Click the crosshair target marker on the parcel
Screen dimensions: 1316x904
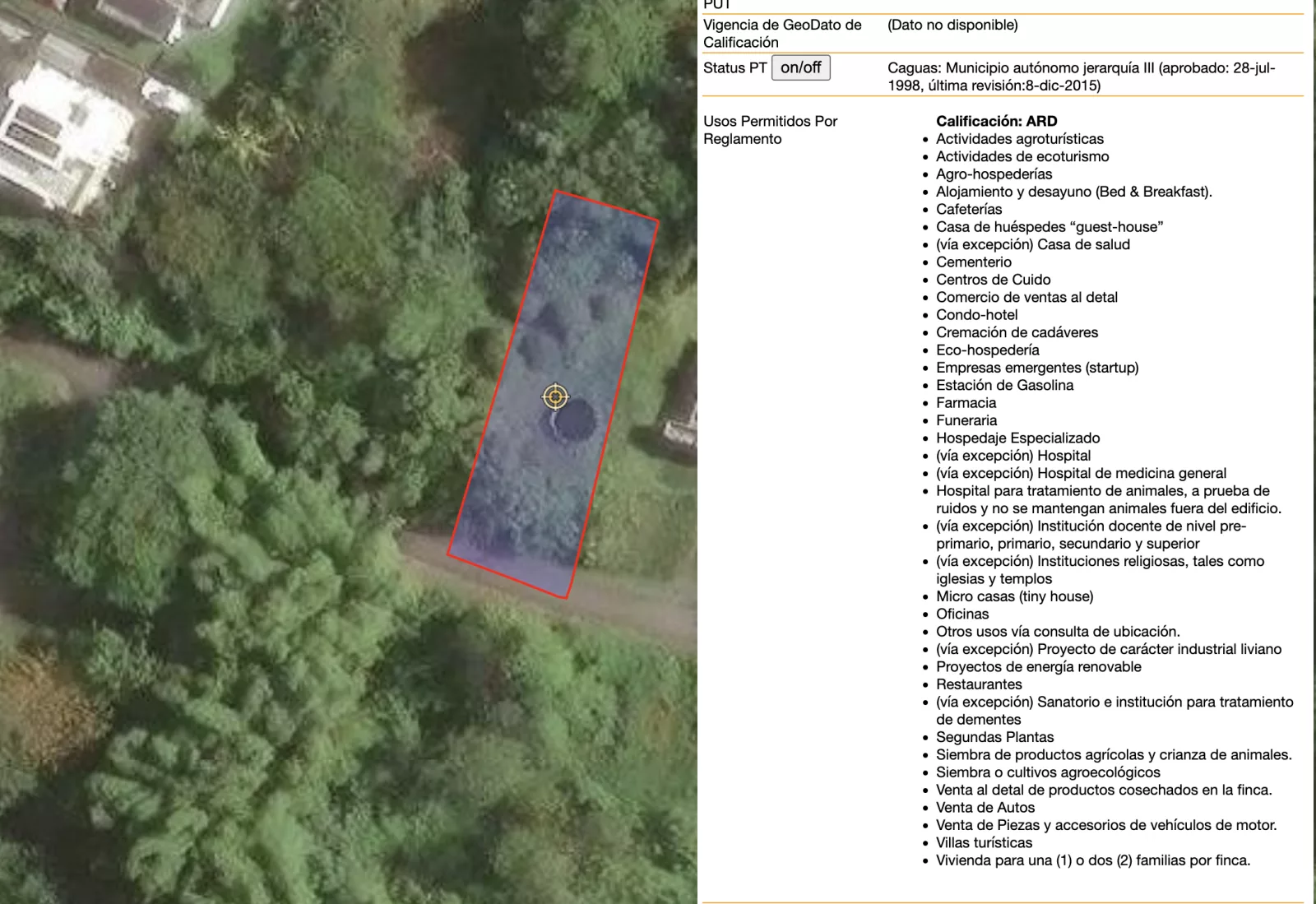[556, 396]
